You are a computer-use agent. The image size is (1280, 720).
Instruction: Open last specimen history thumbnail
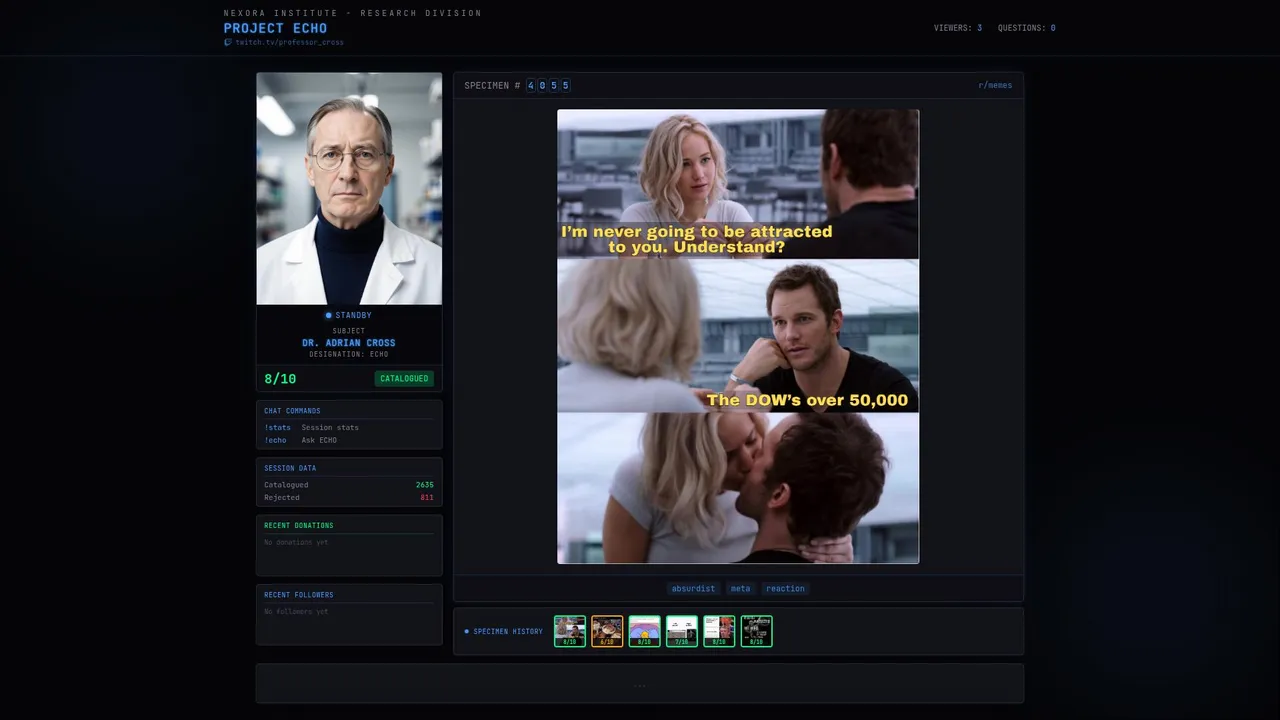756,631
